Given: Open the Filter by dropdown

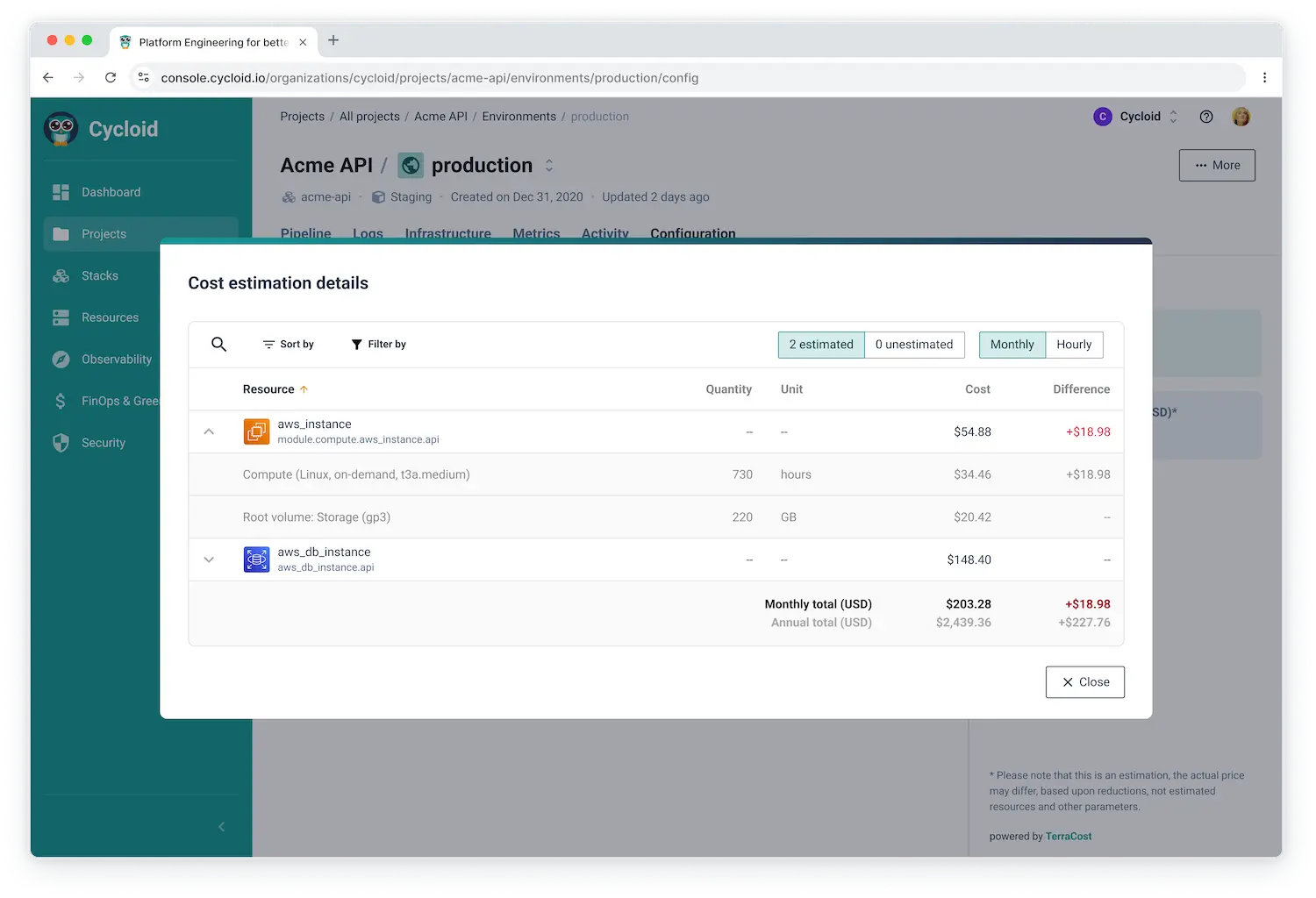Looking at the screenshot, I should 378,345.
